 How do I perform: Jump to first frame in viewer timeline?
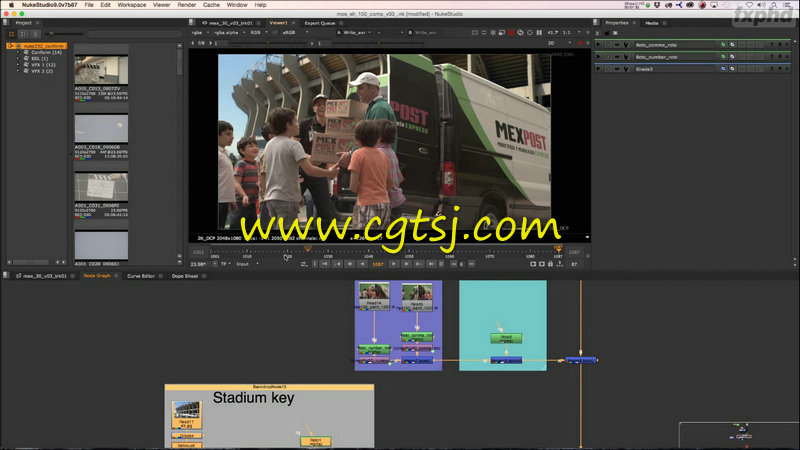click(324, 264)
